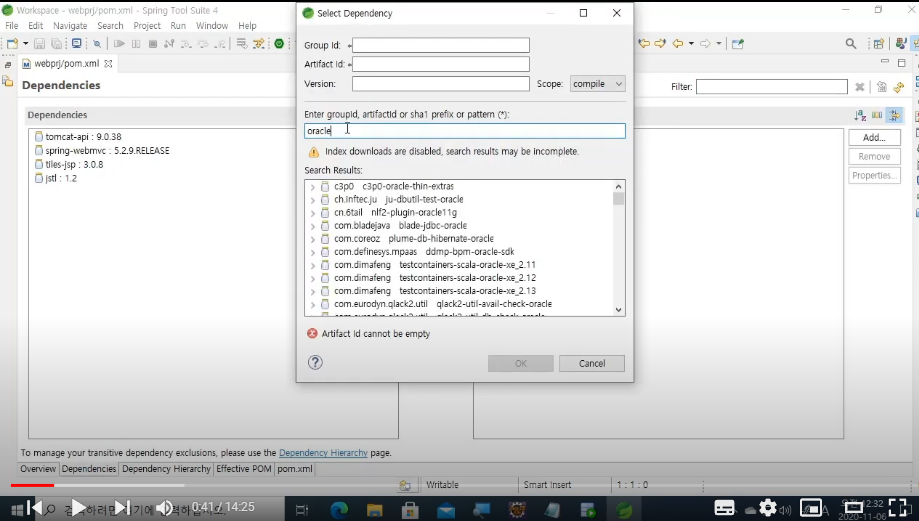Expand the cn.6tail nlf2-plugin-oracle11g result
Viewport: 919px width, 521px height.
point(312,213)
